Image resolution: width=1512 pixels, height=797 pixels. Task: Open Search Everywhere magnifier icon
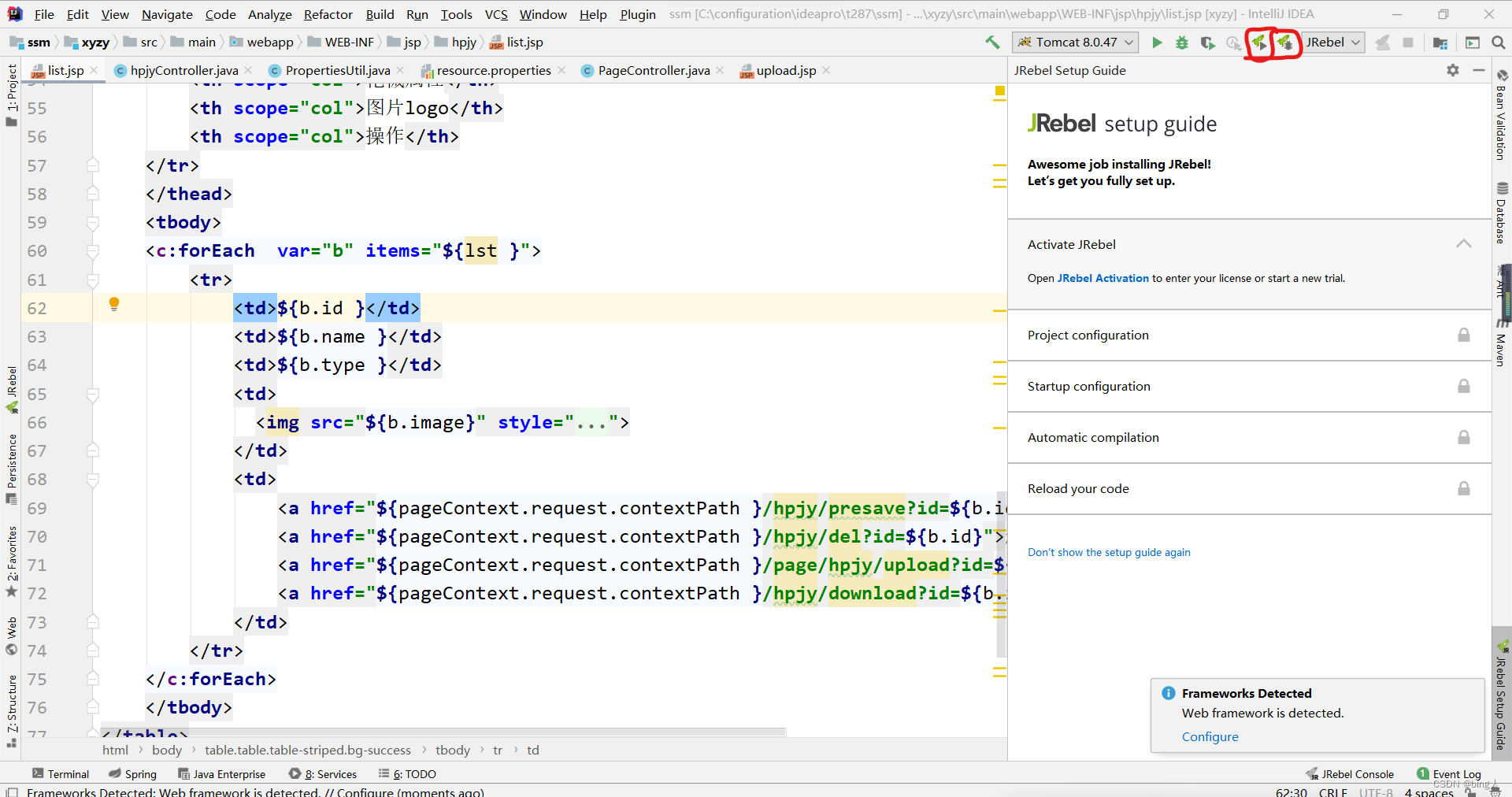point(1498,43)
